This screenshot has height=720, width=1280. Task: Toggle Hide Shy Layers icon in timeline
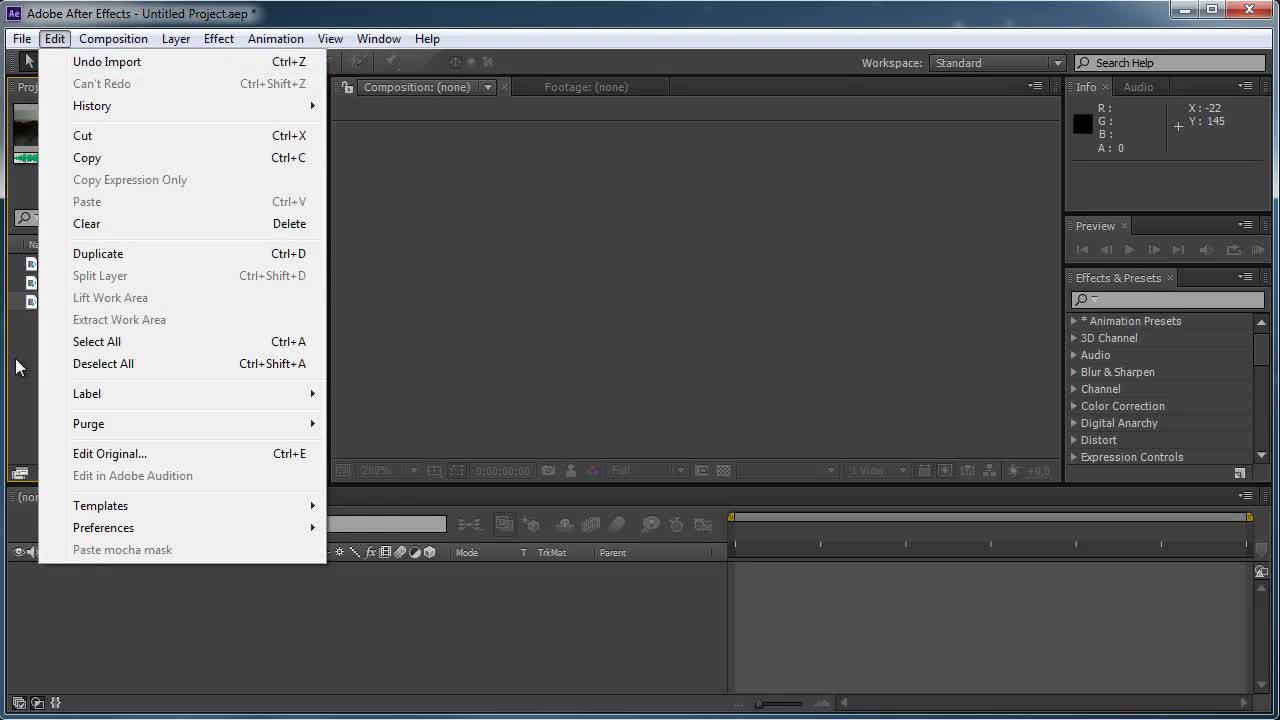coord(564,524)
